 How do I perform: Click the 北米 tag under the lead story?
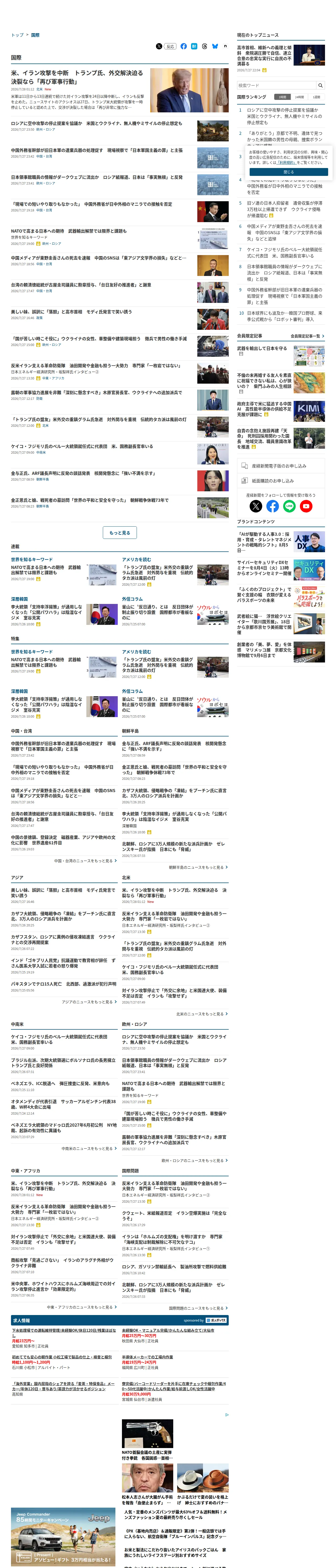[x=40, y=89]
